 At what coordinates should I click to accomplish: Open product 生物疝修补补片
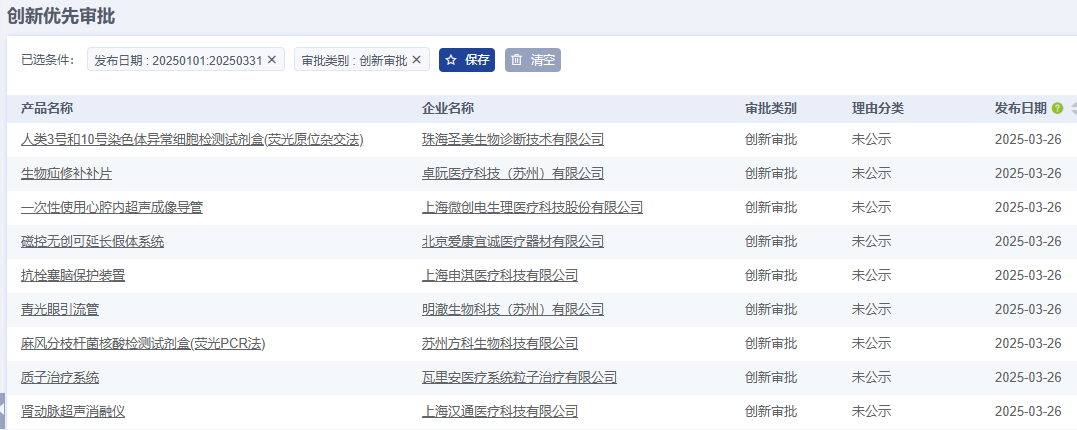point(67,174)
